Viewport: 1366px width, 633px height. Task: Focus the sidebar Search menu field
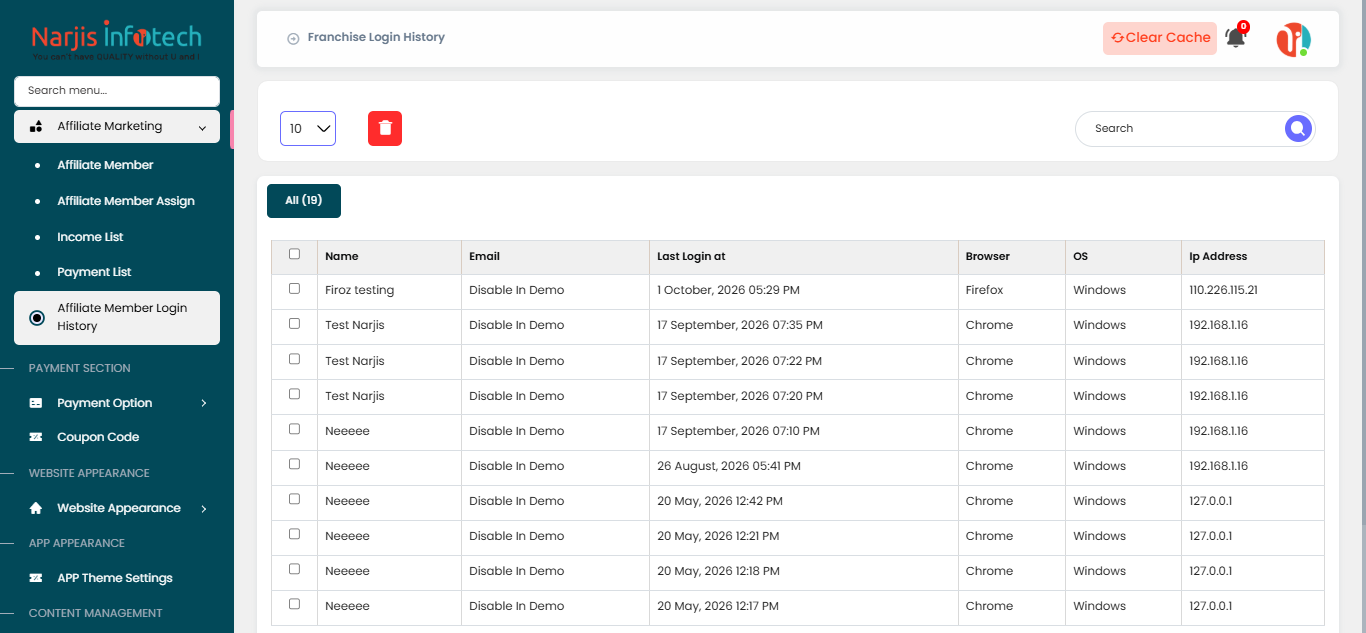click(x=117, y=91)
